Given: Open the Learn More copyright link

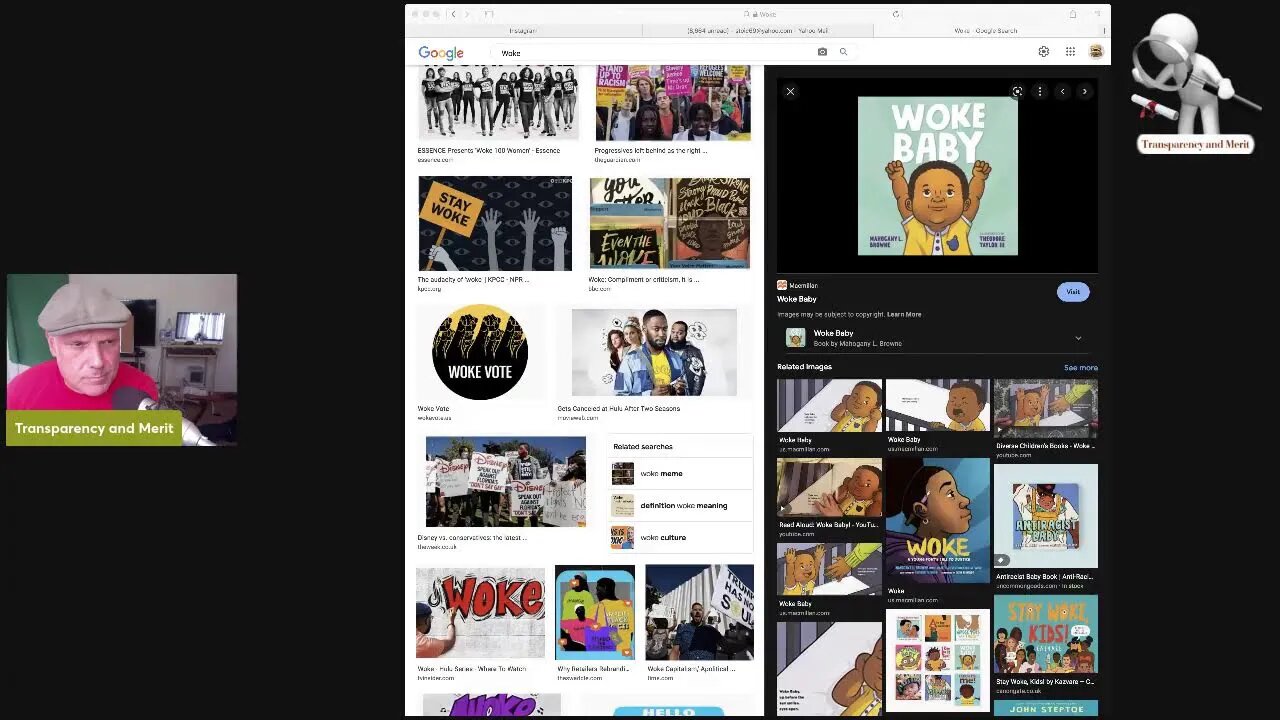Looking at the screenshot, I should point(904,314).
